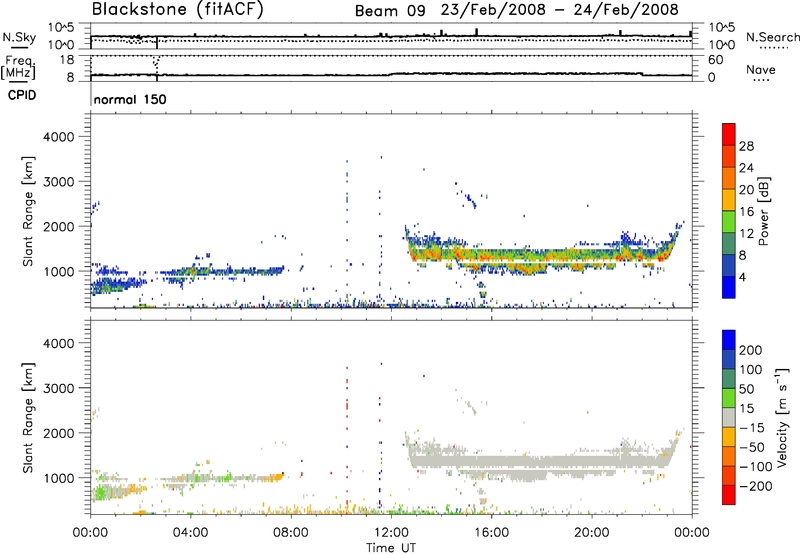This screenshot has height=554, width=800.
Task: Click the "Power [dB]" color bar title
Action: [x=763, y=211]
